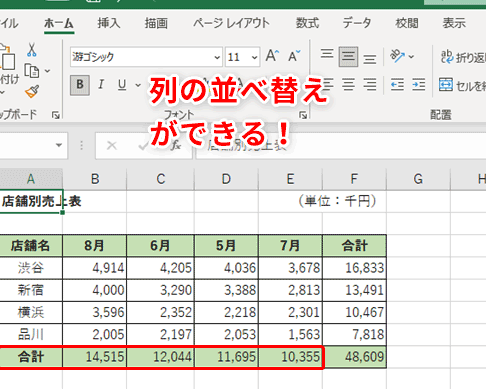Open the 数式 tab
486x389 pixels.
click(x=307, y=23)
